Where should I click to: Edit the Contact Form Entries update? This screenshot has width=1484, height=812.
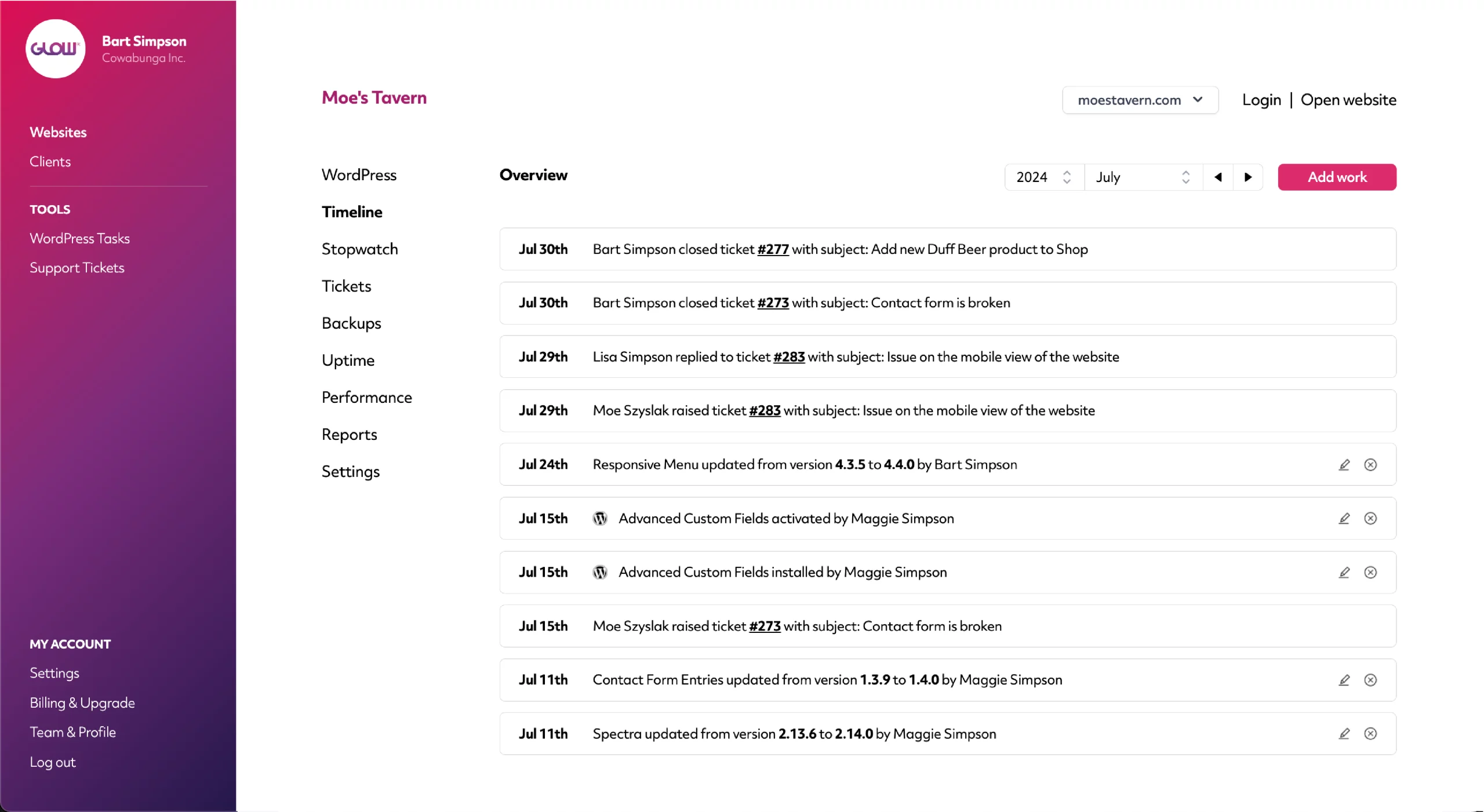[1344, 680]
